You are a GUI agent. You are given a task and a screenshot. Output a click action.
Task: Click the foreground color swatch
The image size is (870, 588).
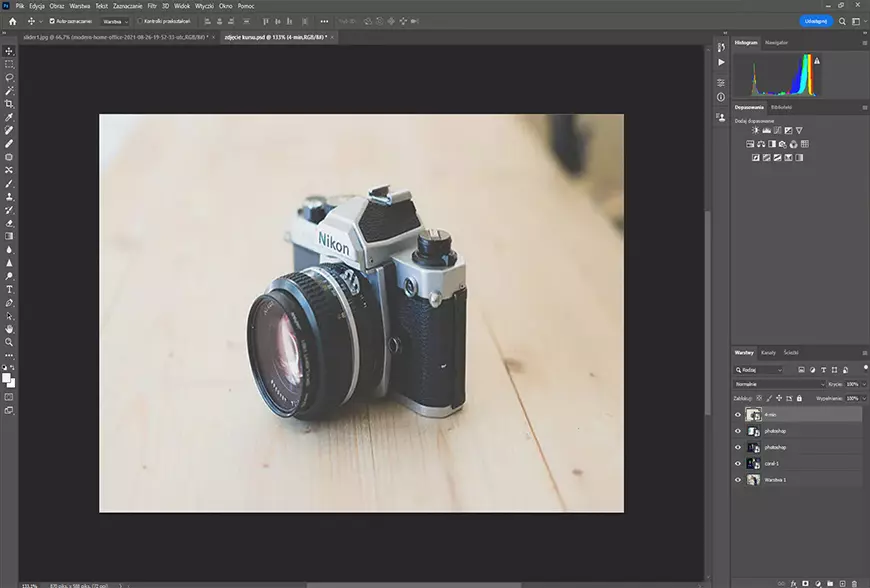tap(6, 378)
